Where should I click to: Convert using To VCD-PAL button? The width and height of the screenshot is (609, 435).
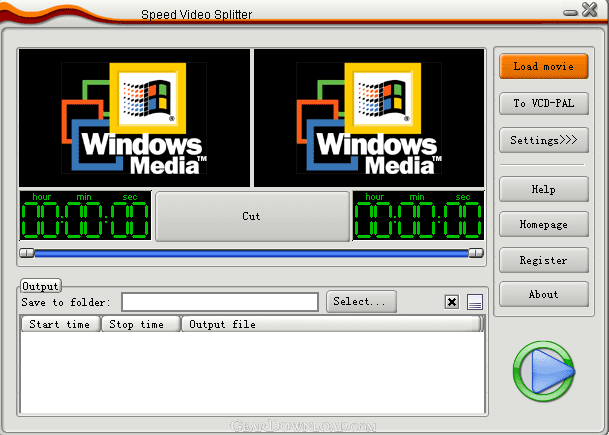[x=544, y=103]
